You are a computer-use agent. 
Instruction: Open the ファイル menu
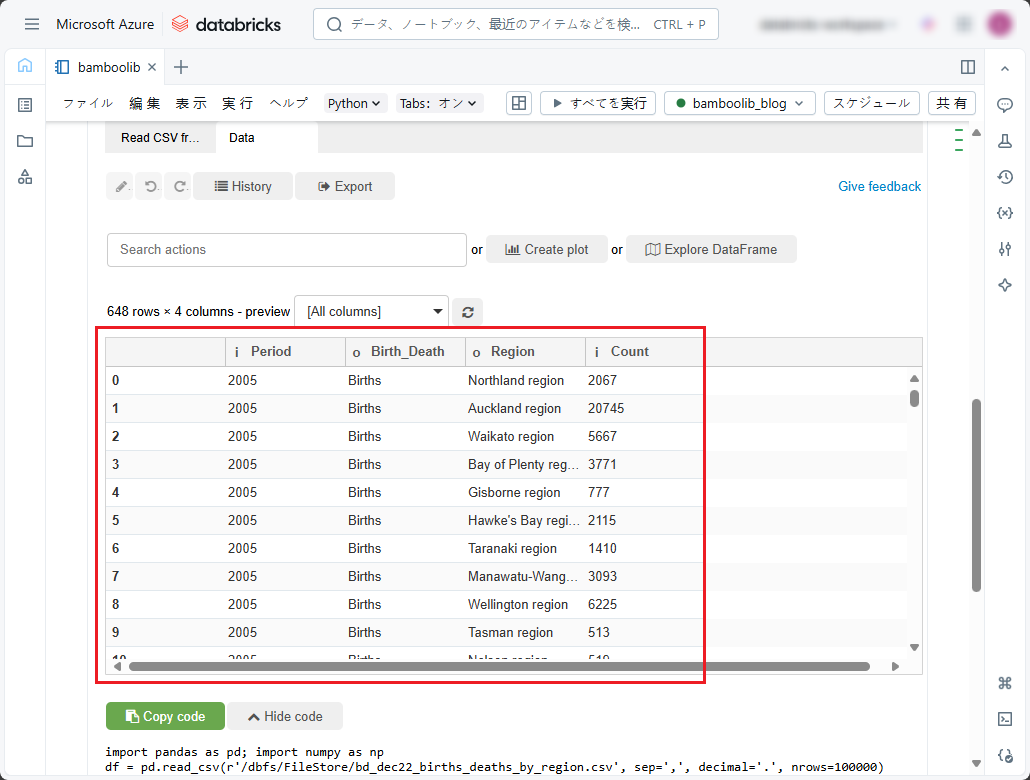click(88, 103)
